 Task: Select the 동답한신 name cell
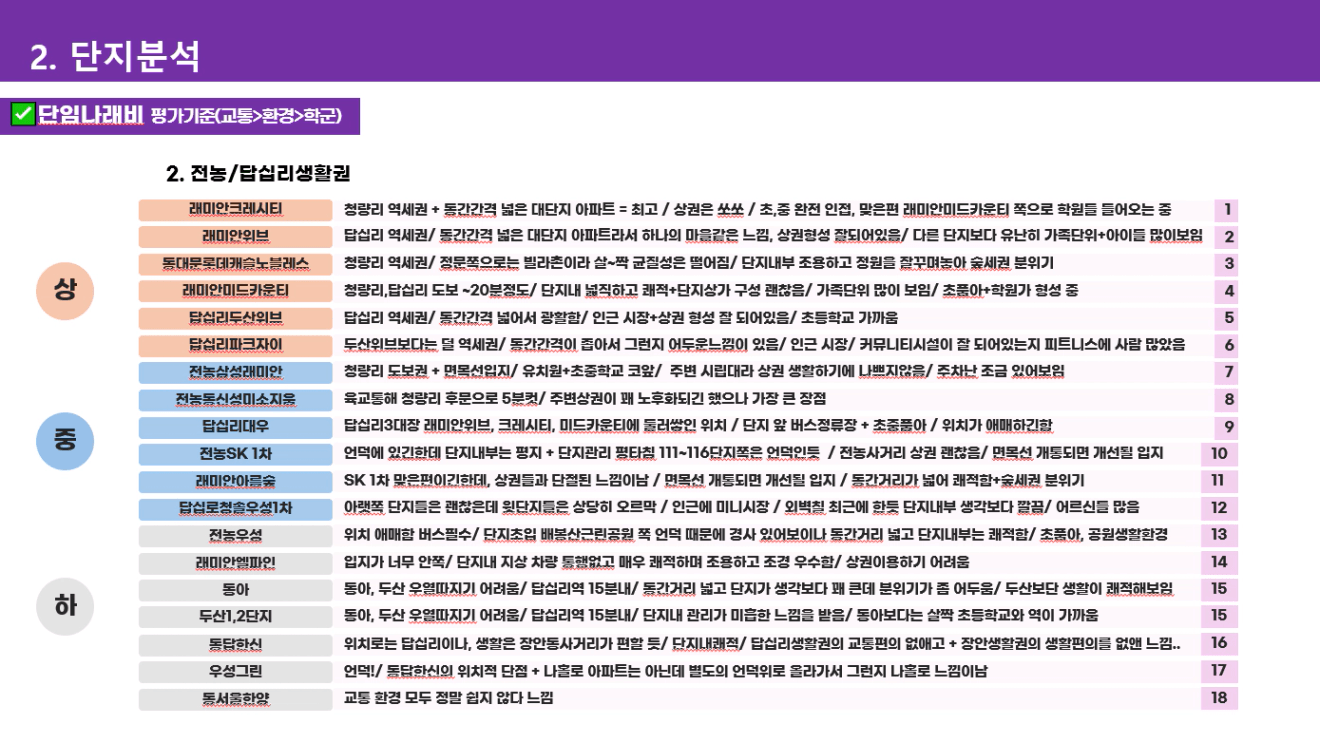pyautogui.click(x=235, y=644)
